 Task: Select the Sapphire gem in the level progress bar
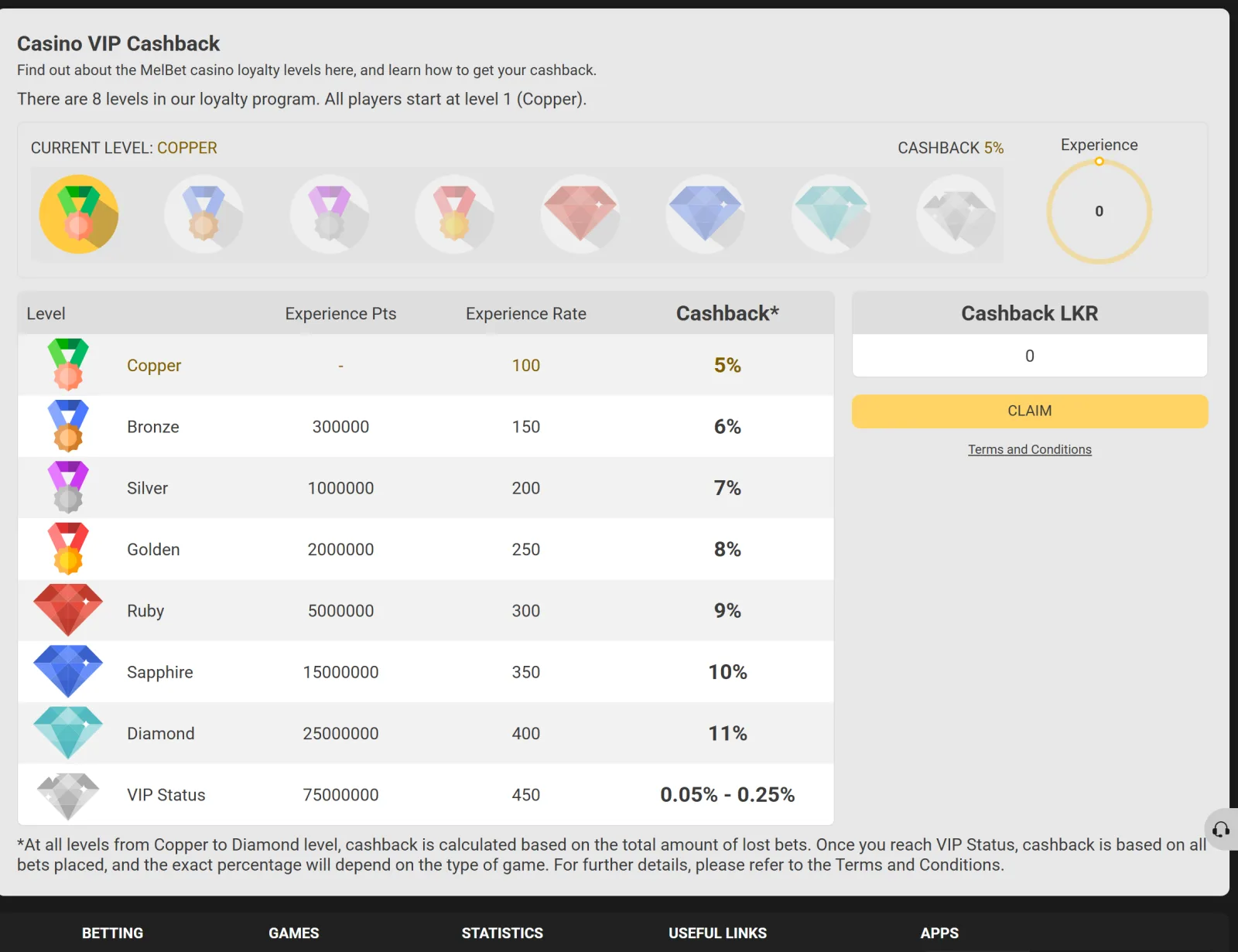coord(706,214)
